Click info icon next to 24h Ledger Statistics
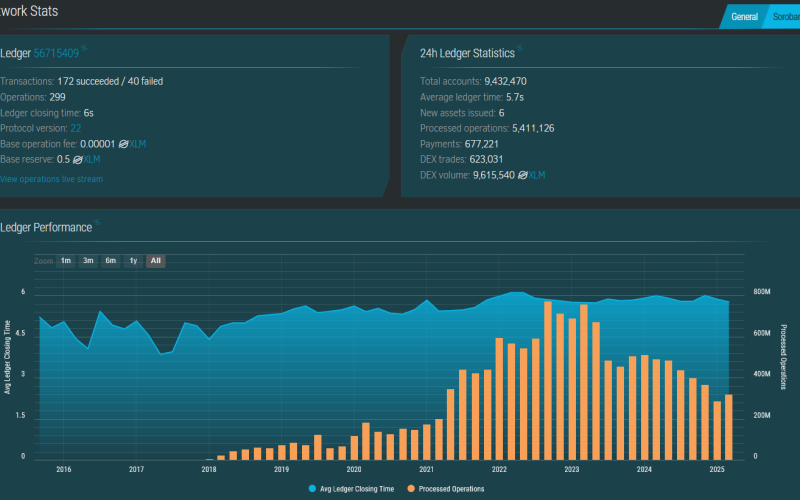 coord(520,48)
